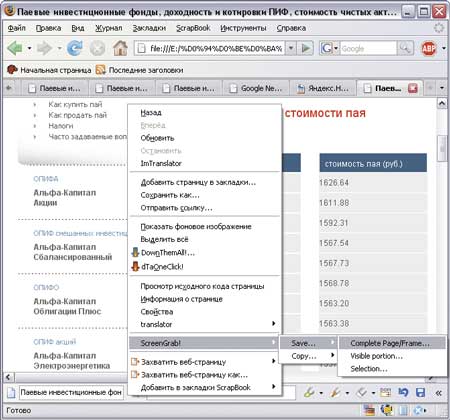Open the Home page icon

click(x=120, y=48)
